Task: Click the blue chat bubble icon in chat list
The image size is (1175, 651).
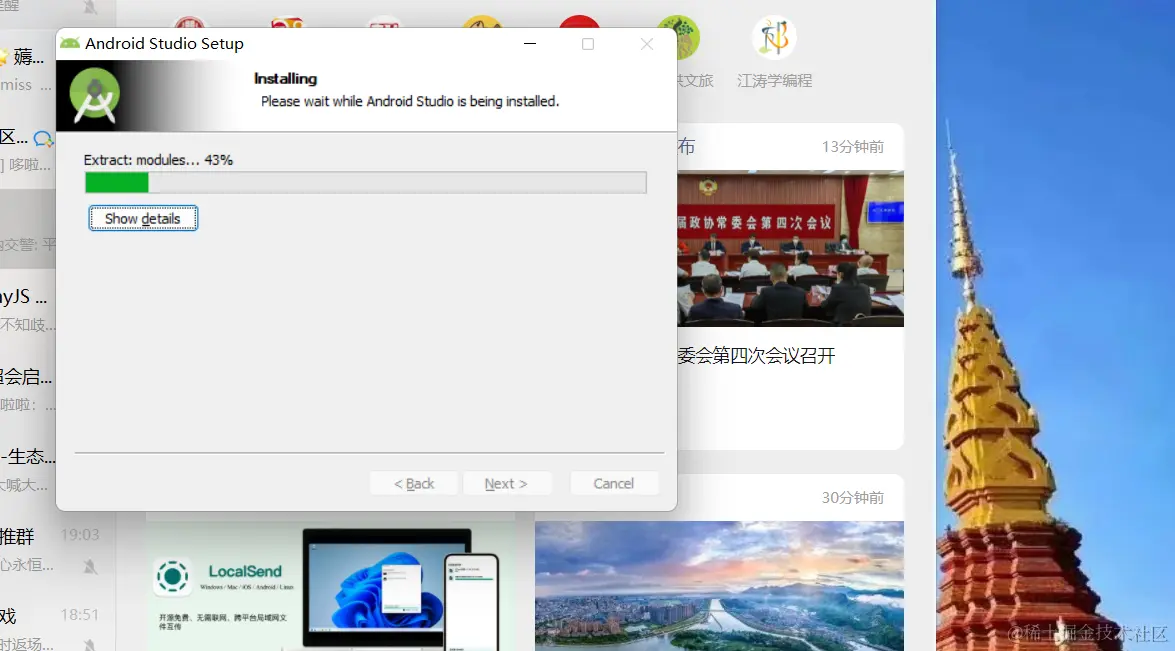Action: tap(43, 139)
